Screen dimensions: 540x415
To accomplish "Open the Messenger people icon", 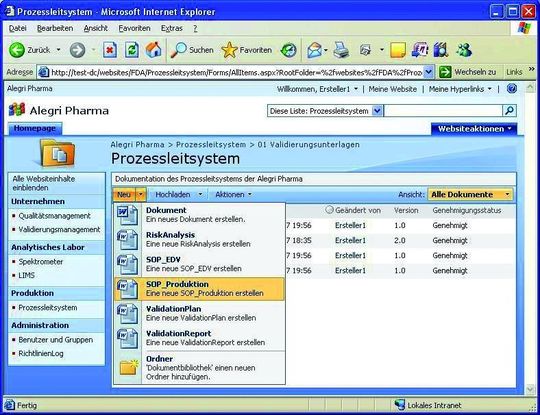I will pos(464,50).
